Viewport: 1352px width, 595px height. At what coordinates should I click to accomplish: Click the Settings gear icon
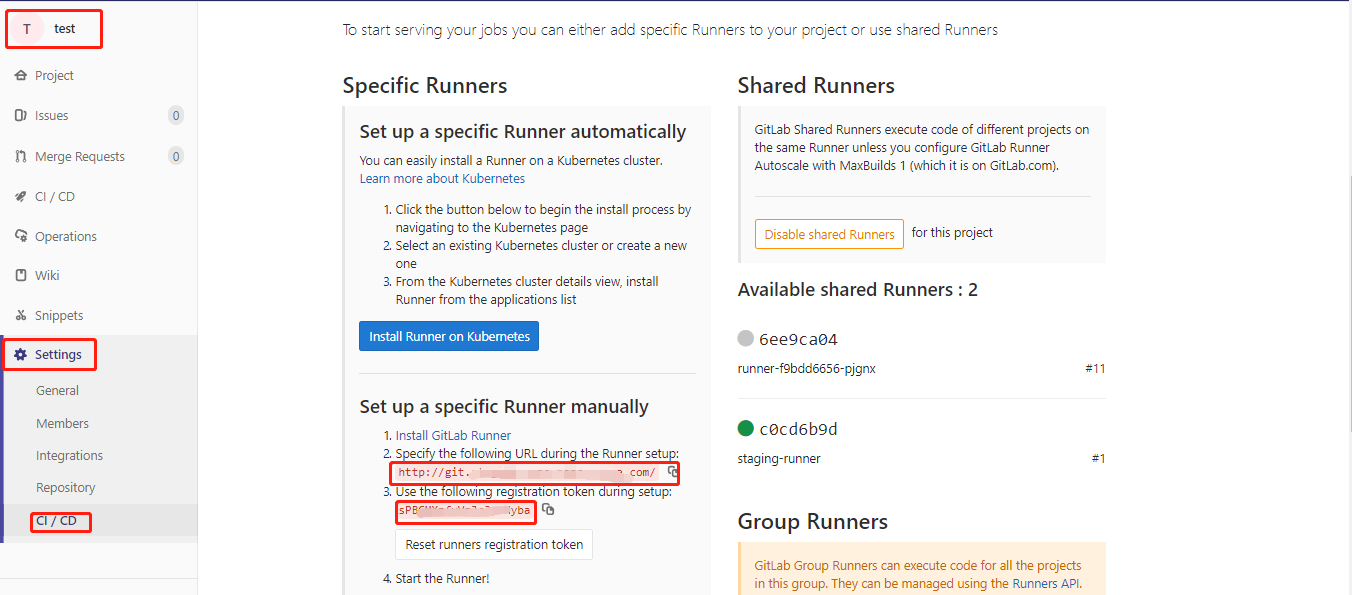(21, 355)
